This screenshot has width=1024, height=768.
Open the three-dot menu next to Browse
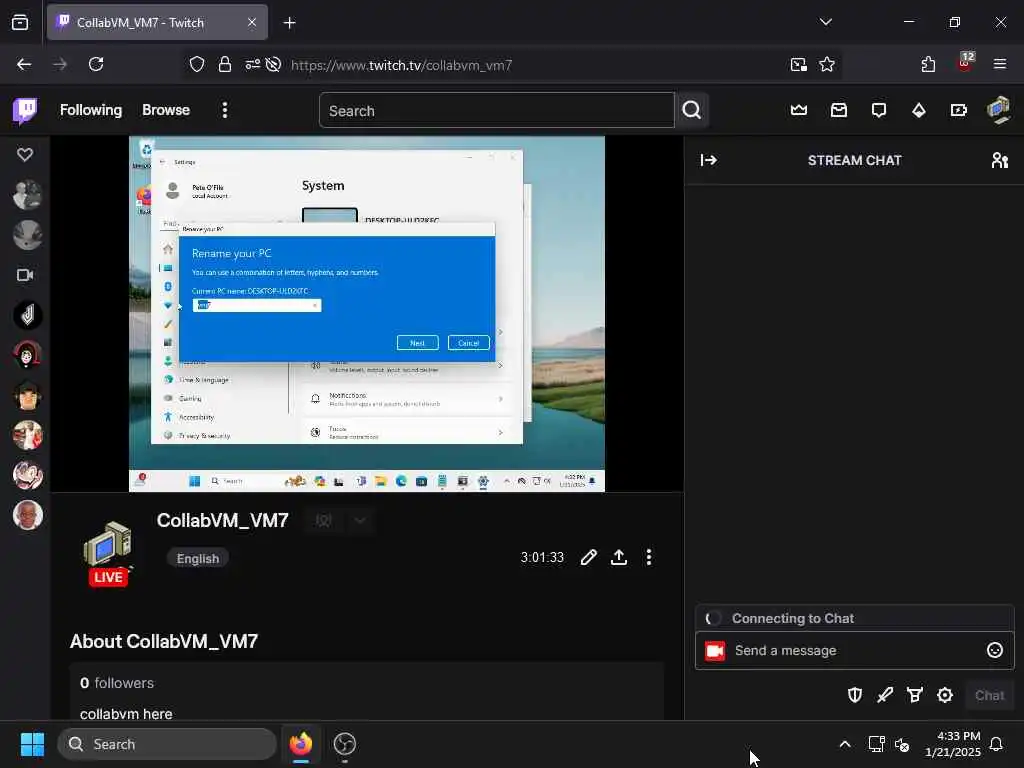pos(225,110)
